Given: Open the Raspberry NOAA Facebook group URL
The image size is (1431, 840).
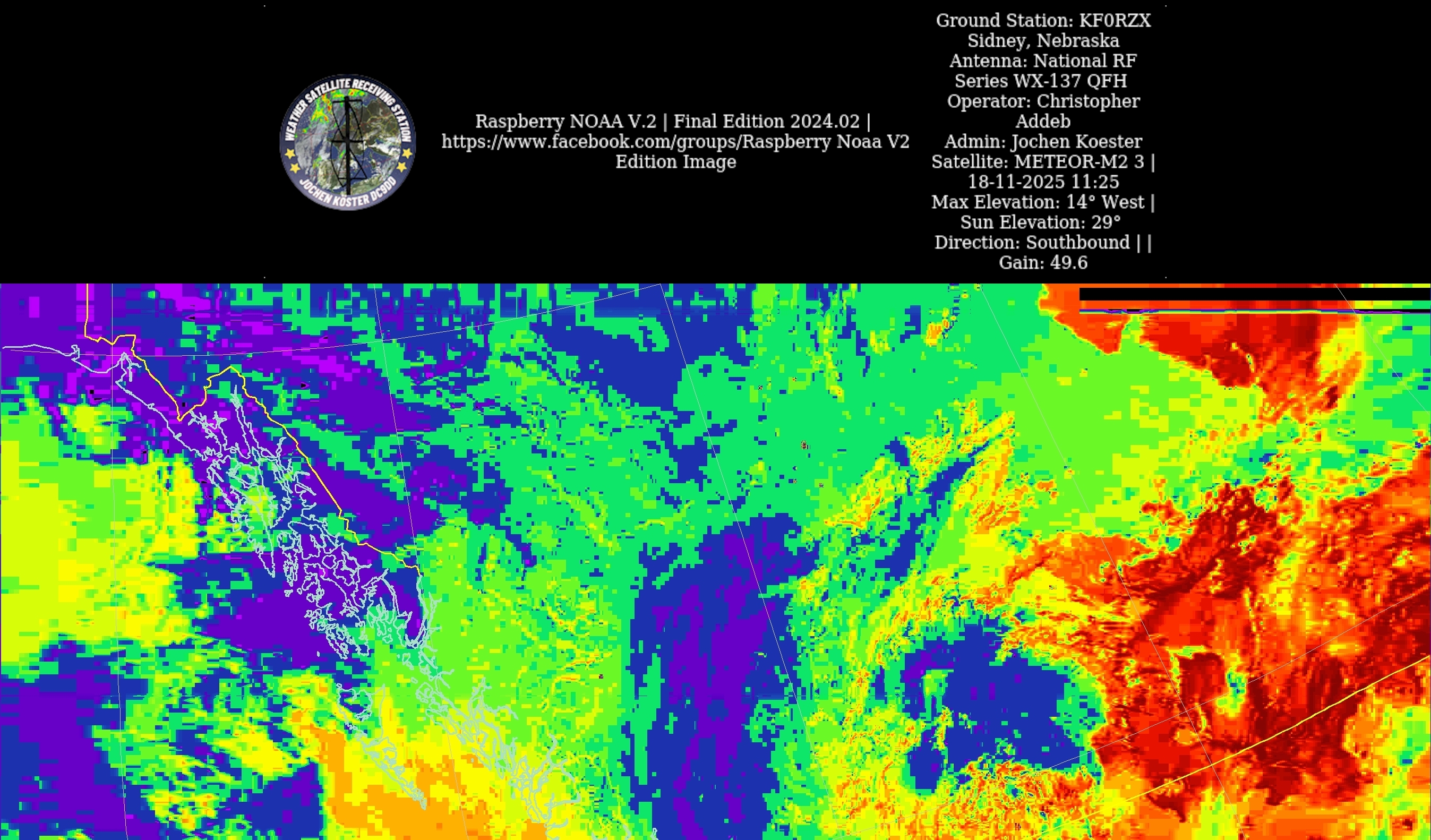Looking at the screenshot, I should click(675, 141).
